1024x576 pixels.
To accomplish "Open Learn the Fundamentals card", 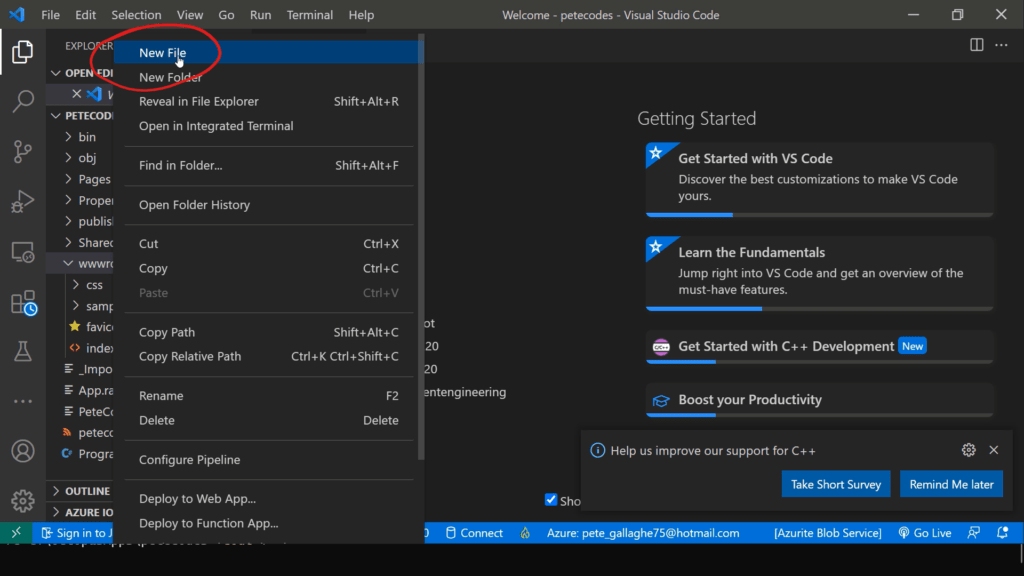I will (x=820, y=273).
